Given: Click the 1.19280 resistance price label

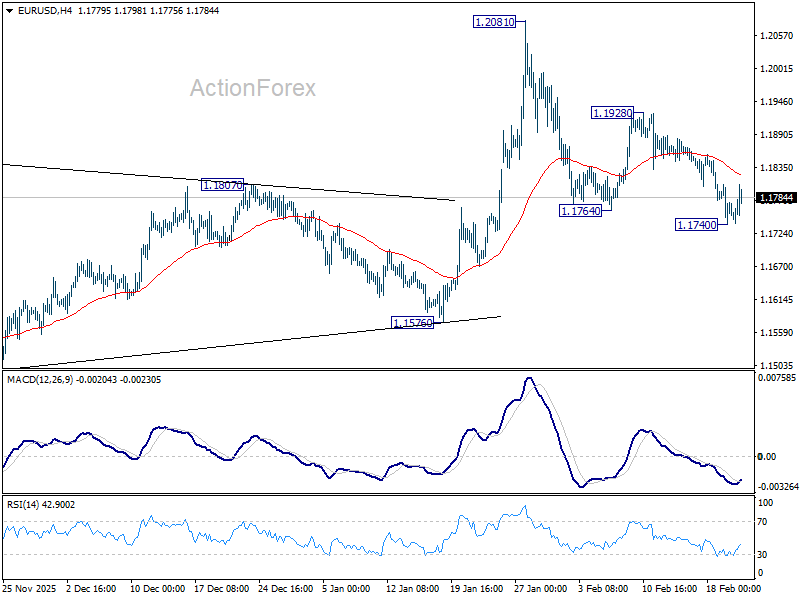Looking at the screenshot, I should [x=611, y=113].
